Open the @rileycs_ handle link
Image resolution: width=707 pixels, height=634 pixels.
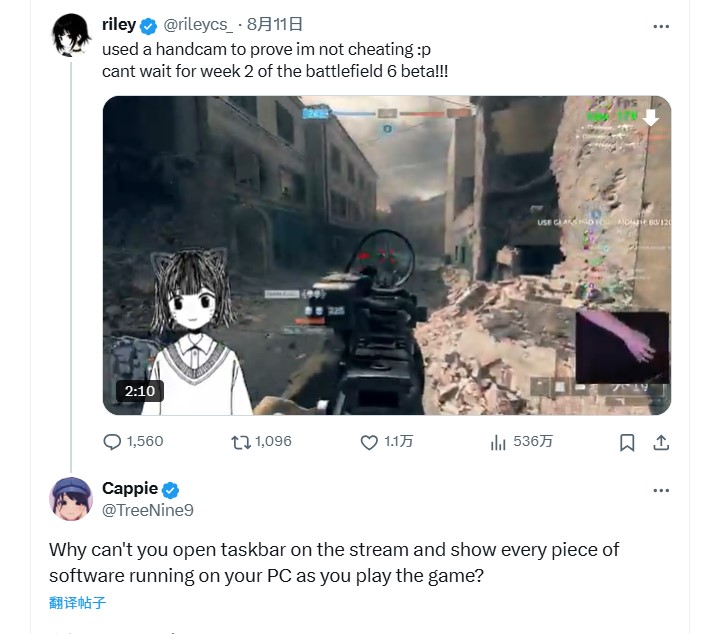click(x=197, y=24)
